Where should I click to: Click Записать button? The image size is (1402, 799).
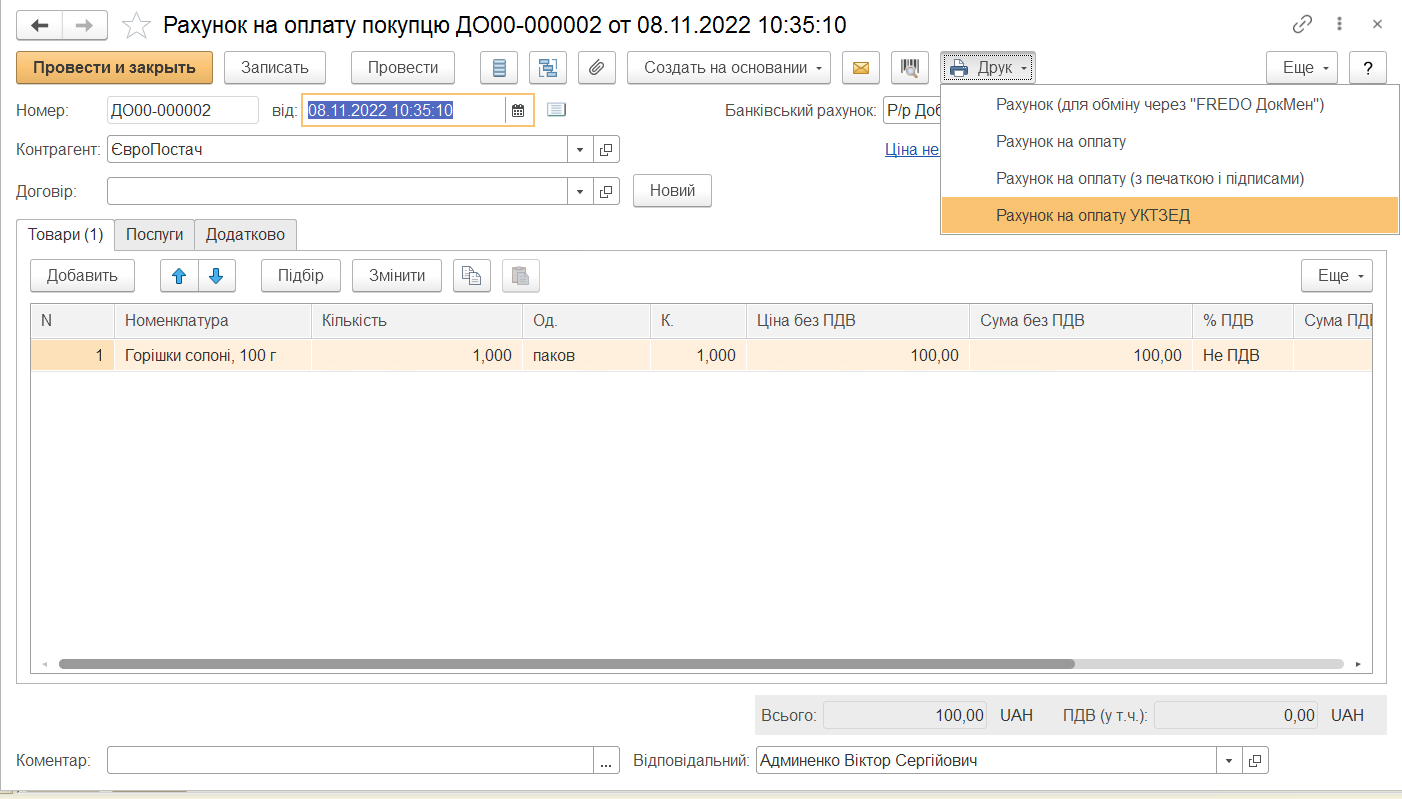(275, 68)
